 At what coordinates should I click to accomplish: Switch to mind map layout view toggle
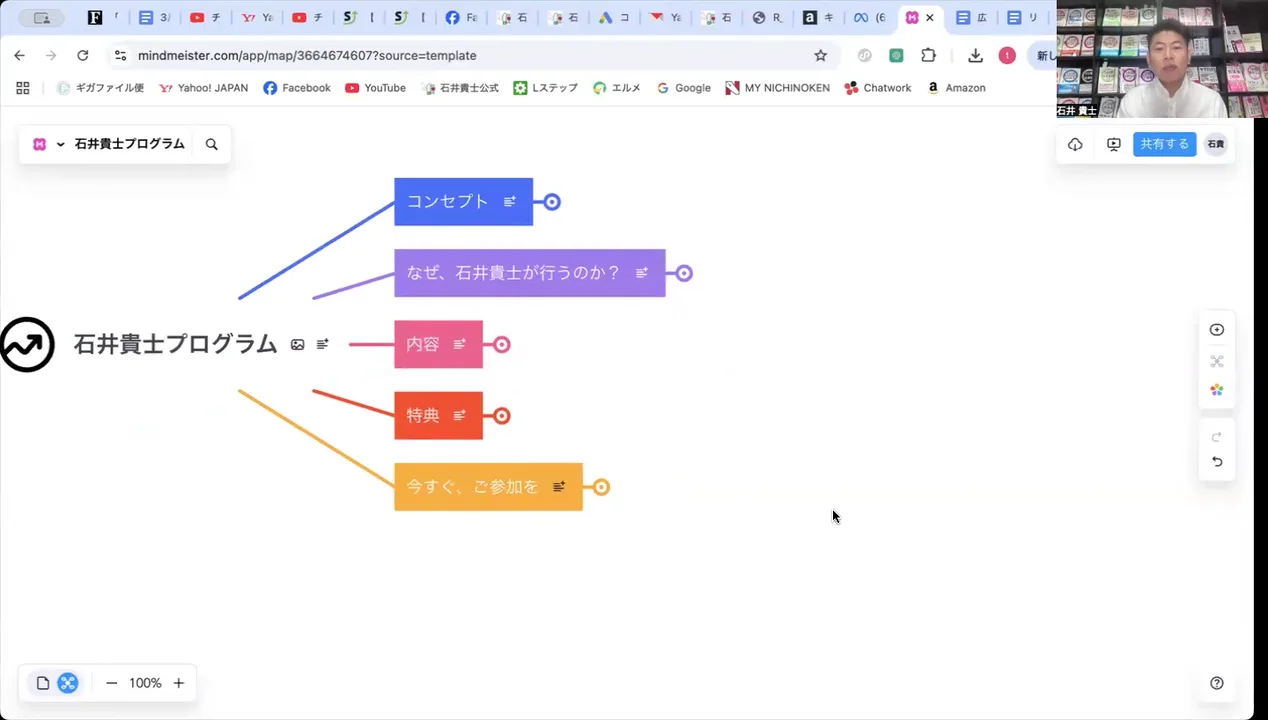point(68,683)
